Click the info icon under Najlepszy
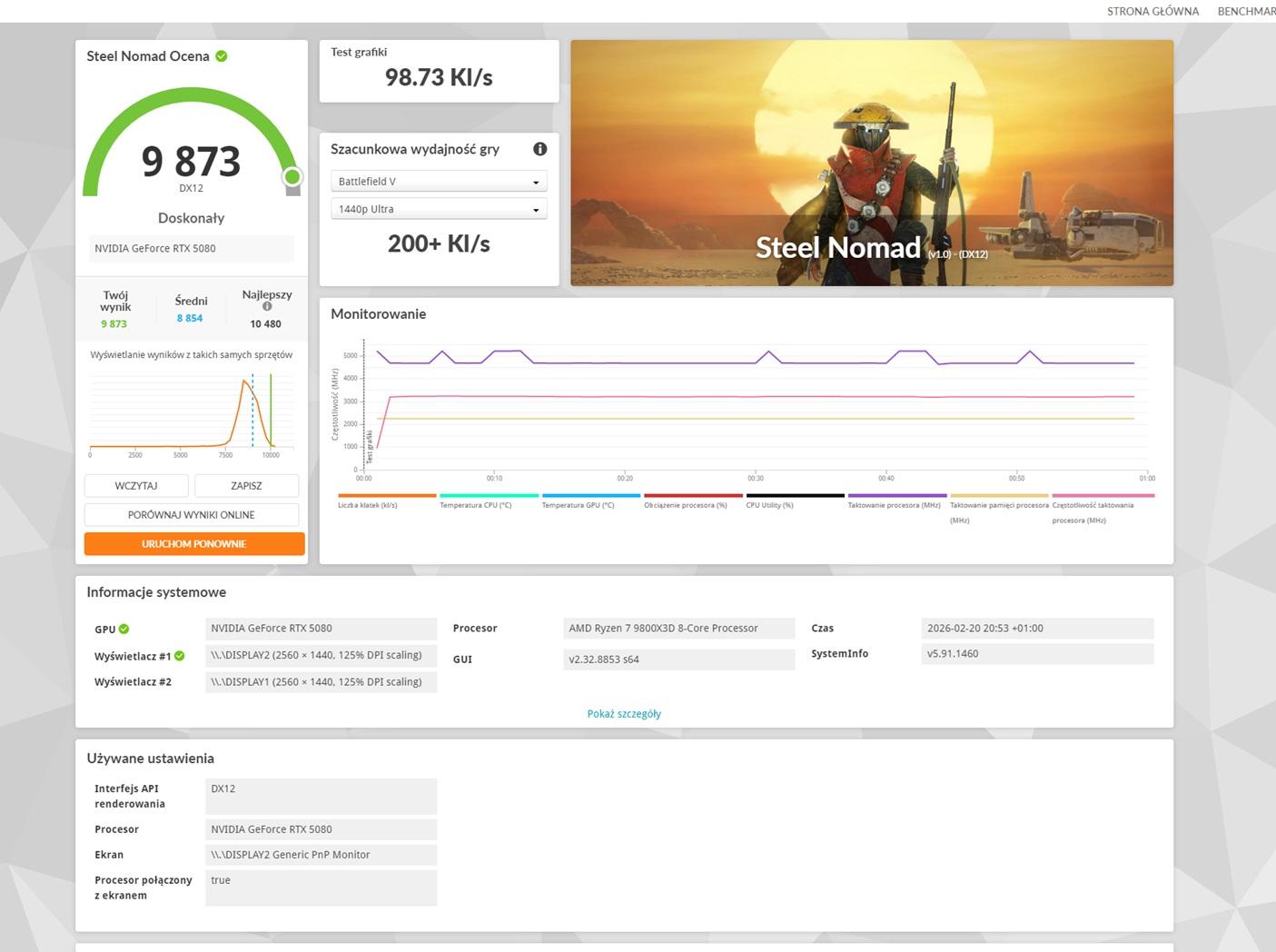Screen dimensions: 1276x952 (x=267, y=306)
